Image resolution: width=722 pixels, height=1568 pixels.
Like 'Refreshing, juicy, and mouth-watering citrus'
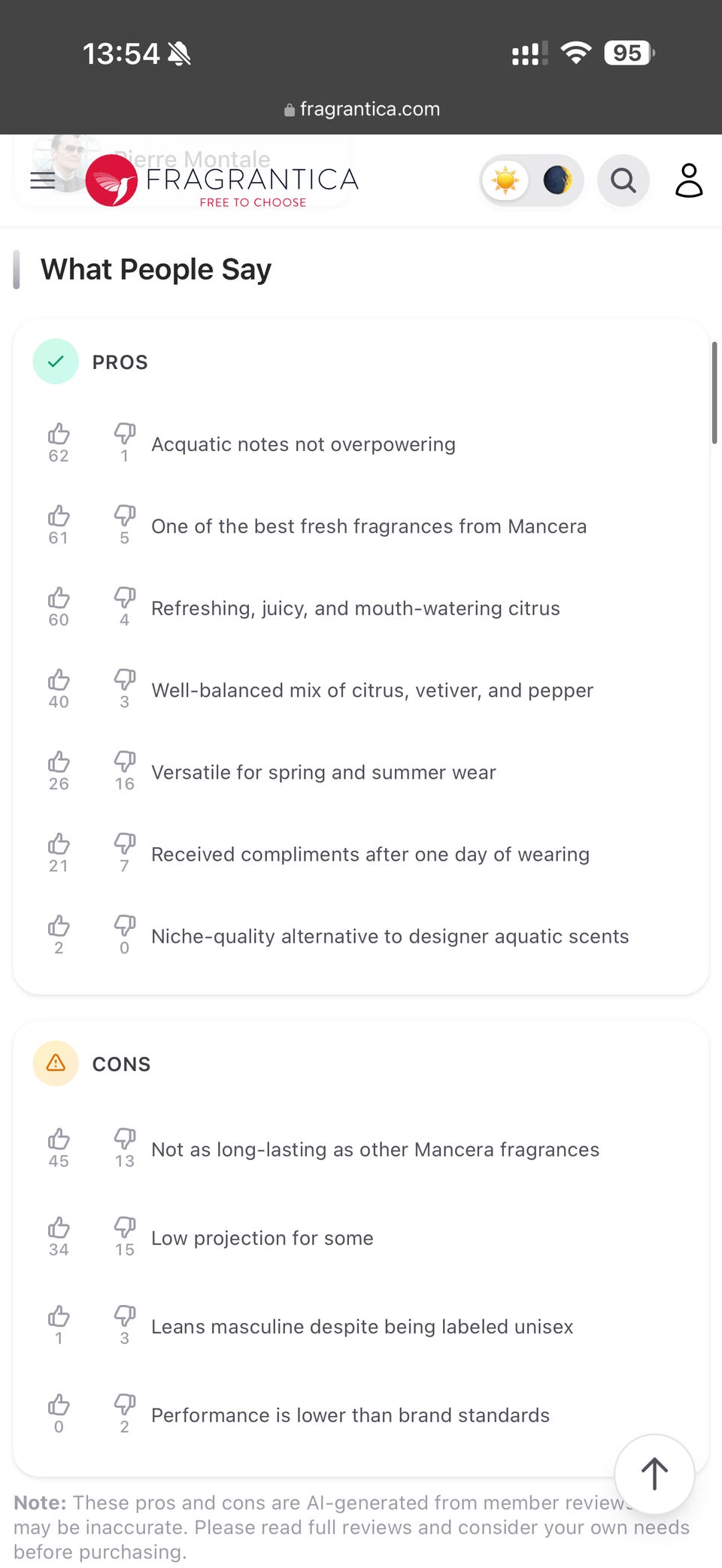[59, 598]
